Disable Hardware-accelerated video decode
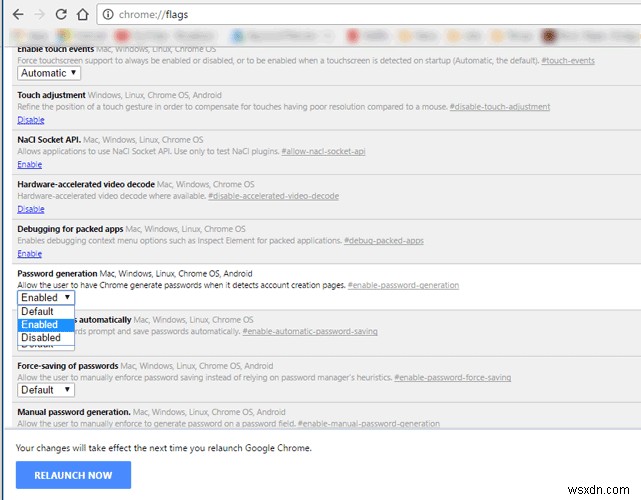 (31, 209)
